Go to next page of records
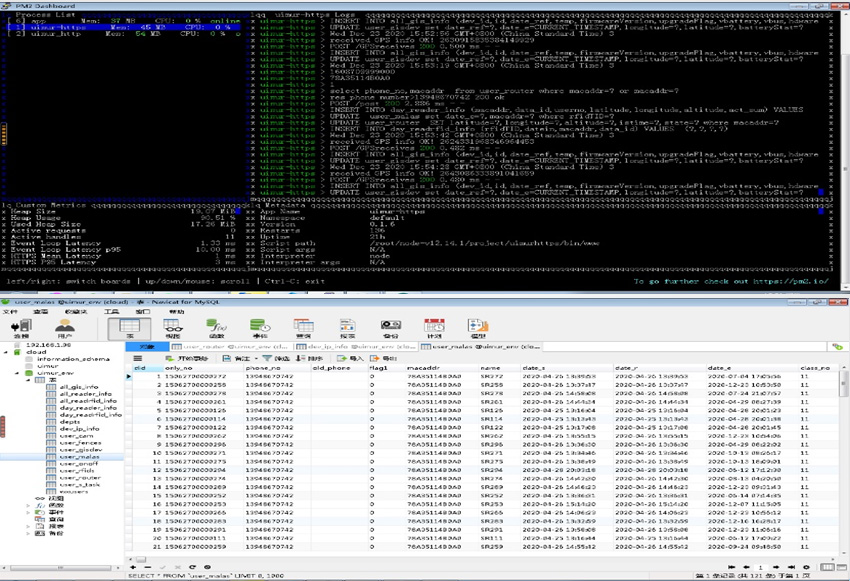 776,567
